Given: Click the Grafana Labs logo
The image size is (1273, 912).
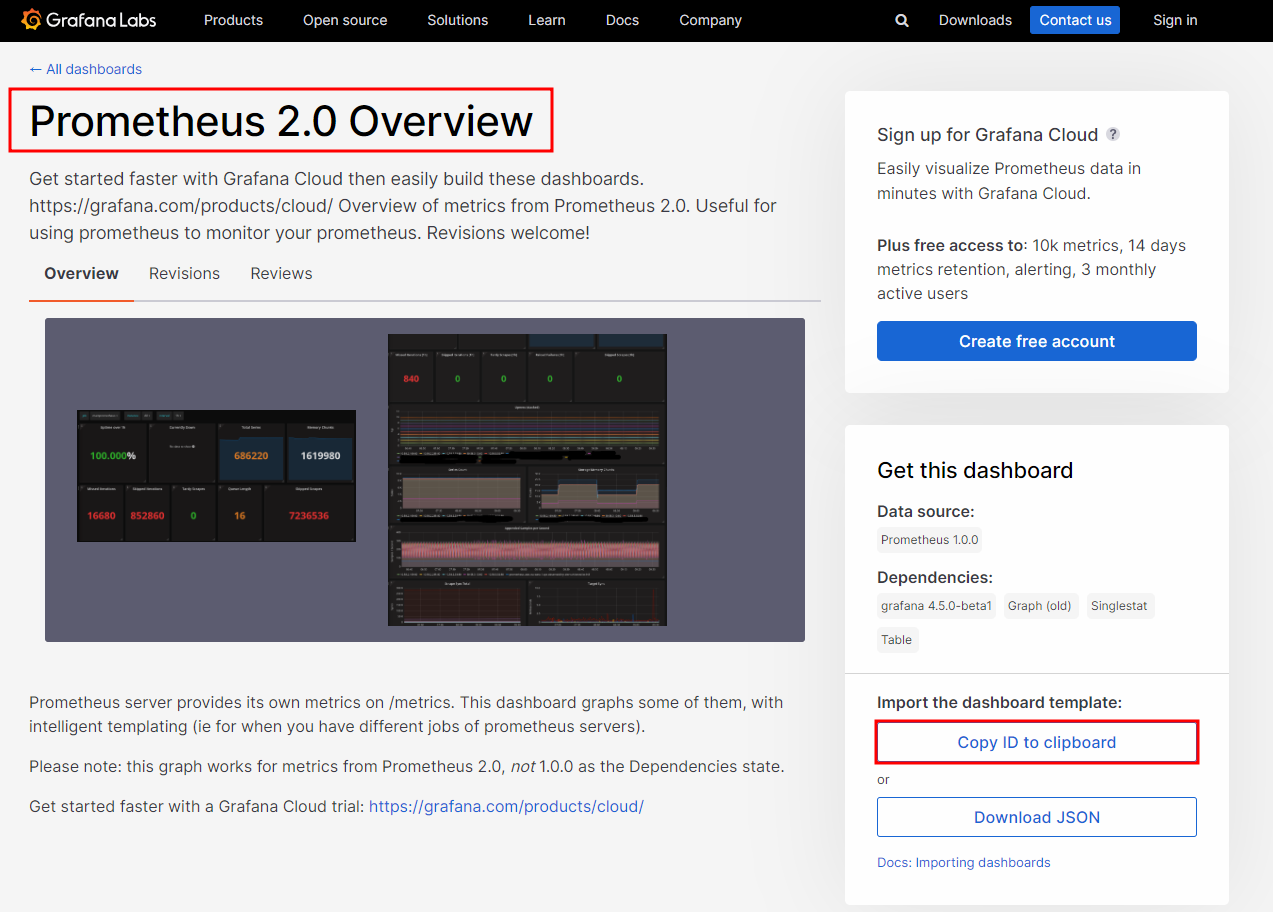Looking at the screenshot, I should (90, 20).
